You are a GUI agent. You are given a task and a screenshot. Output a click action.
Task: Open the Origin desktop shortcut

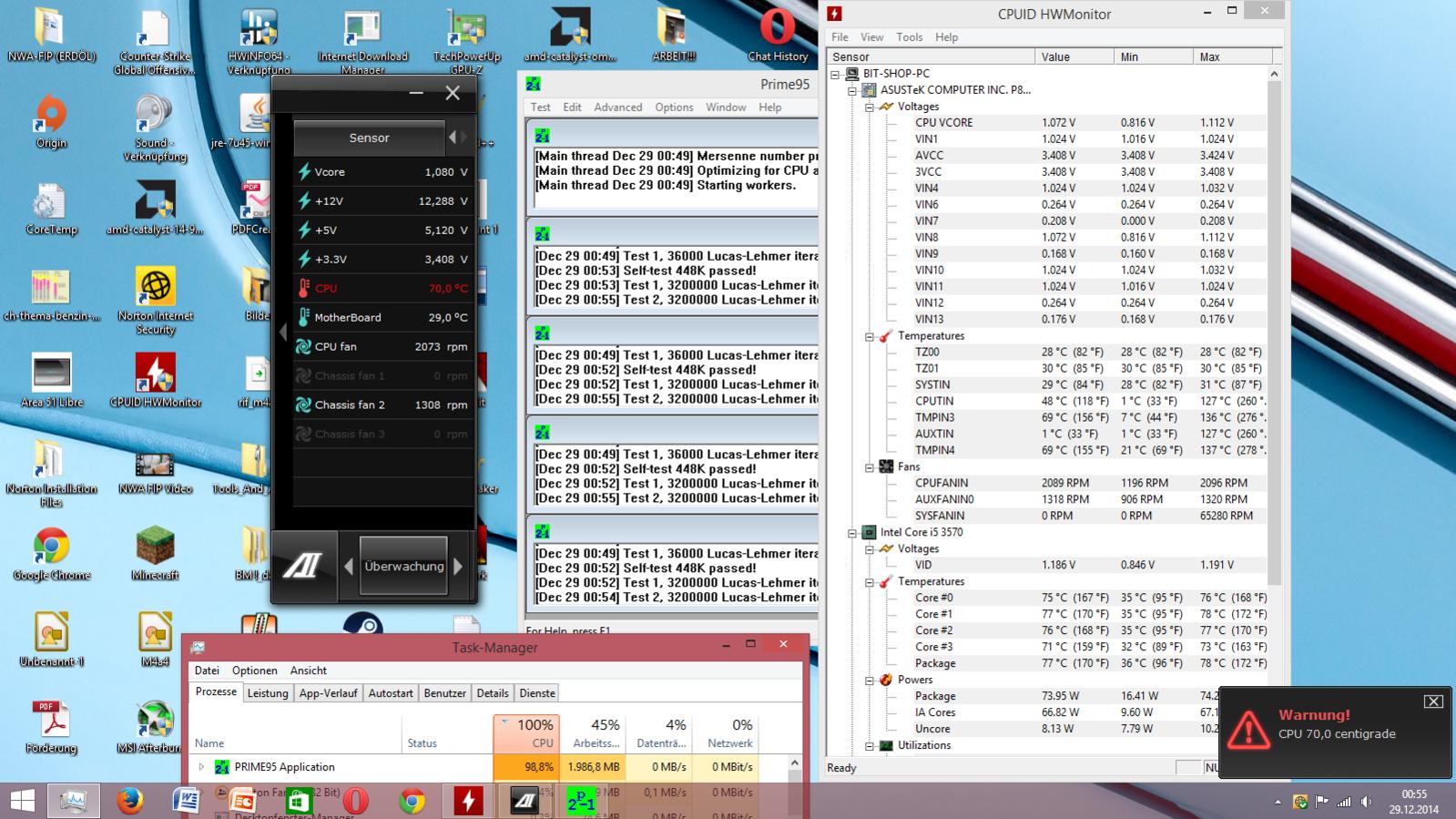pos(51,123)
